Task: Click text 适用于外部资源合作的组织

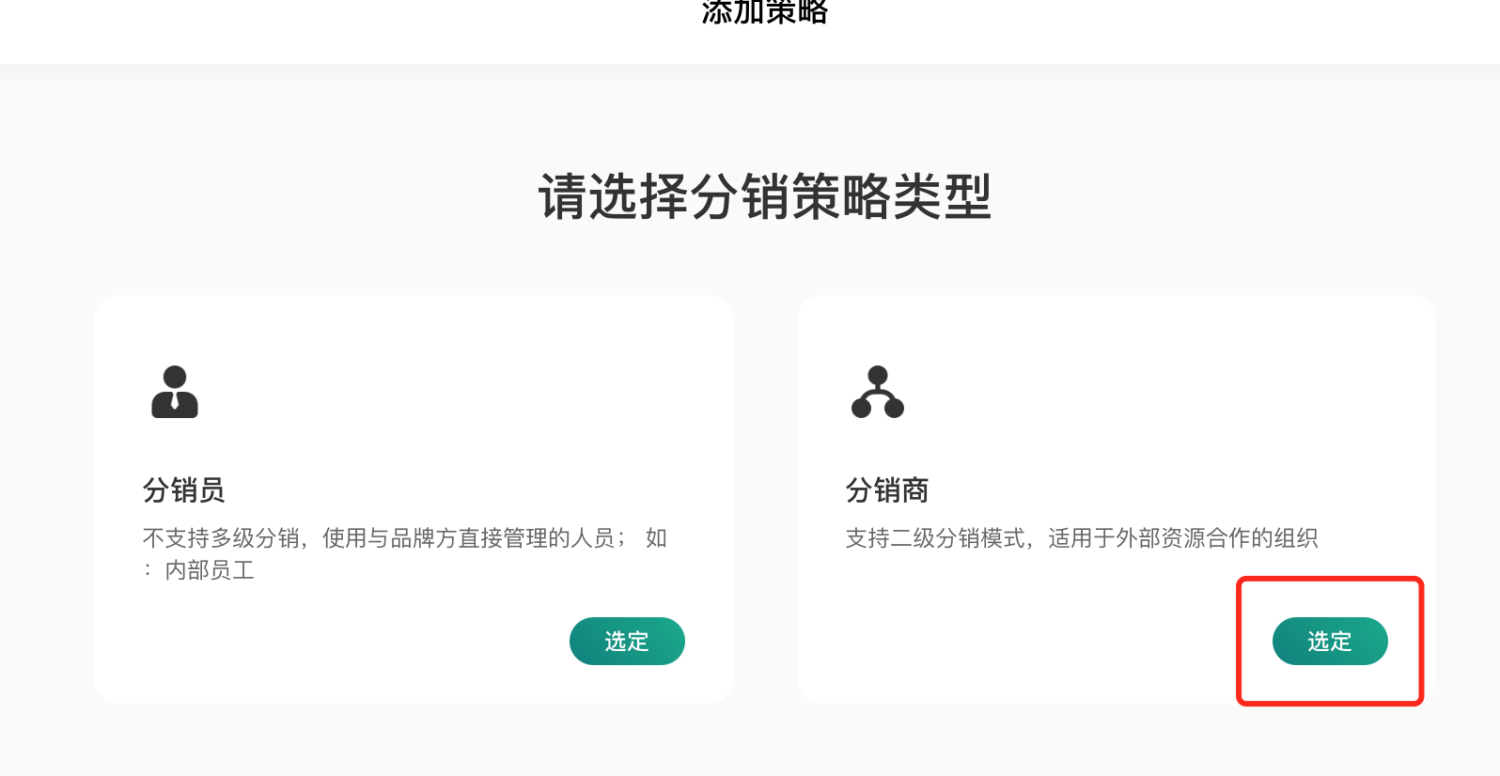Action: 1183,538
